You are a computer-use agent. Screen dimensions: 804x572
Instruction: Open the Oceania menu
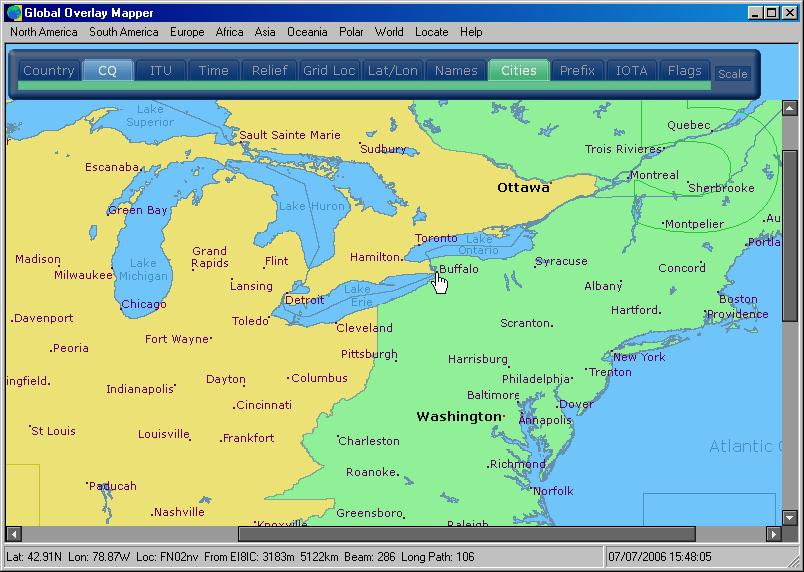click(x=307, y=32)
